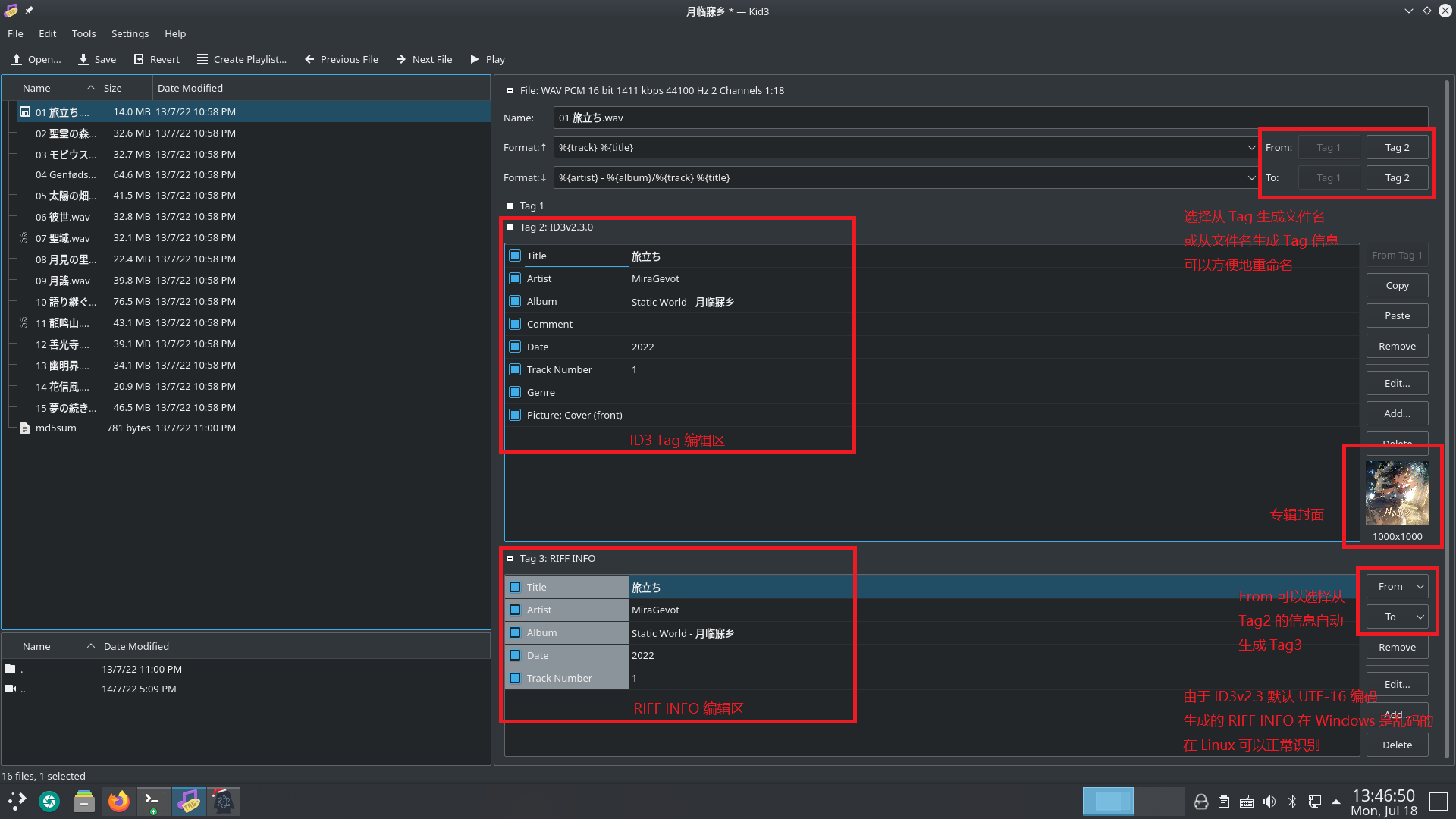
Task: Toggle checkbox for Track Number in Tag 2
Action: pos(516,369)
